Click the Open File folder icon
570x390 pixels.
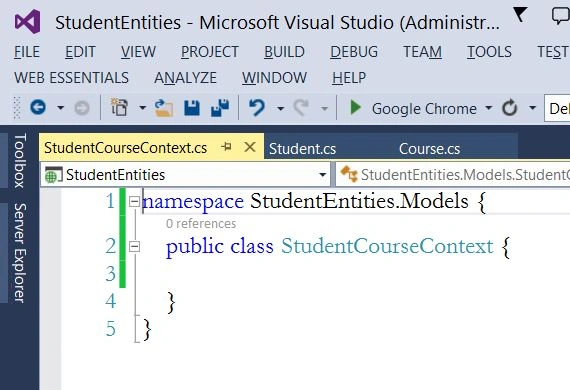click(x=164, y=108)
